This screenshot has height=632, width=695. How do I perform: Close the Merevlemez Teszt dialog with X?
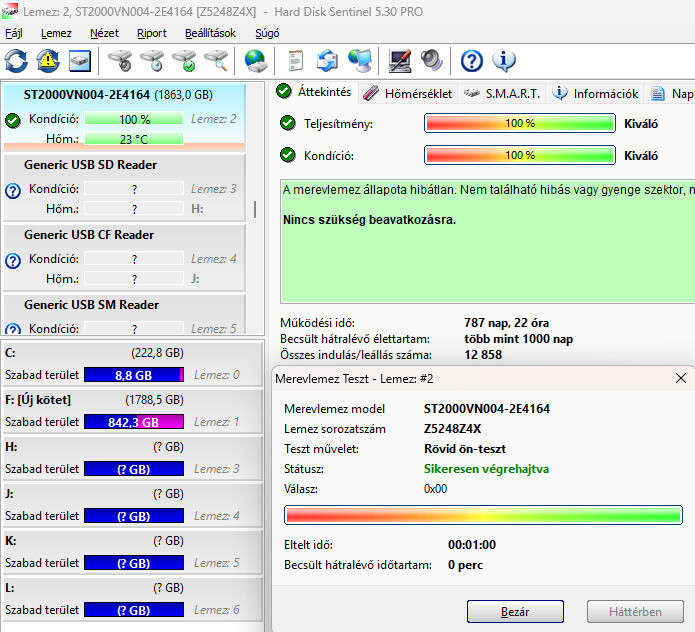click(x=681, y=379)
